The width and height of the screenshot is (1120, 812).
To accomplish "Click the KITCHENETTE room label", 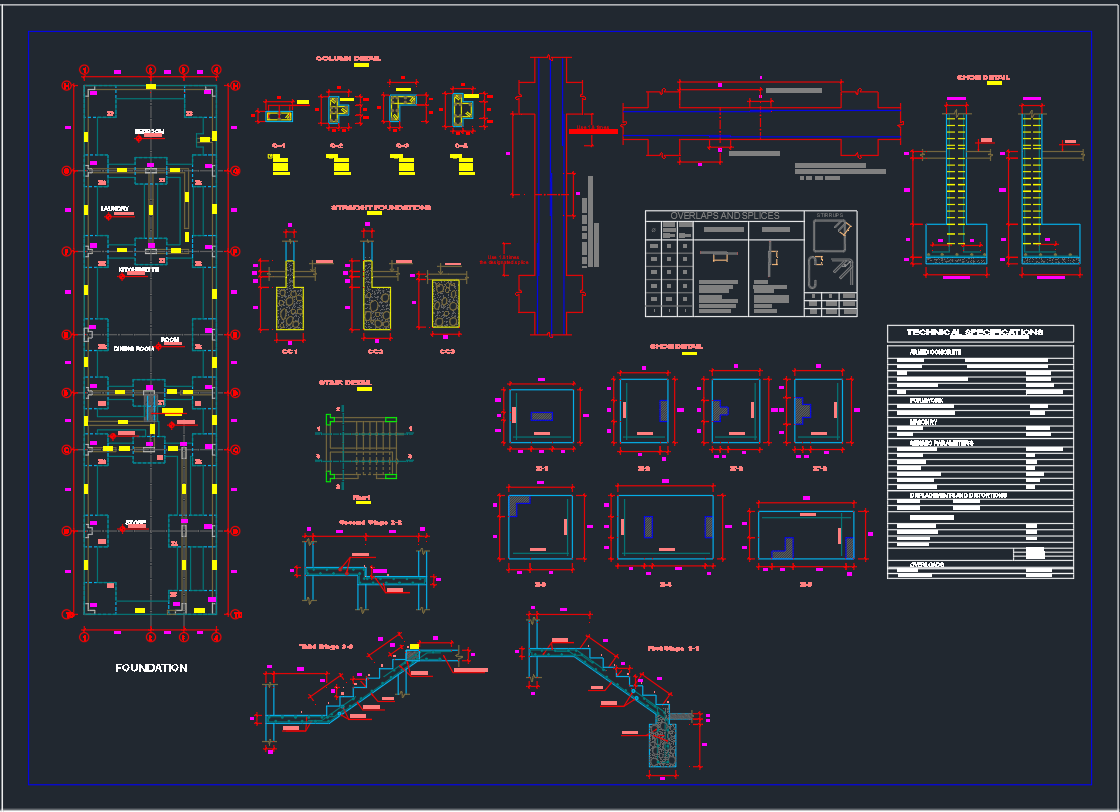I will click(x=139, y=269).
